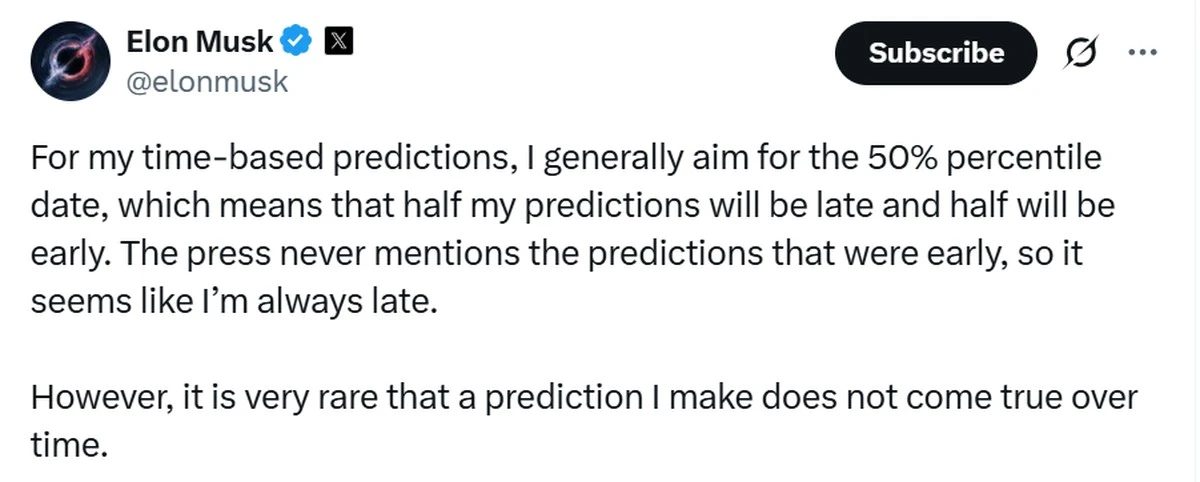Click the last word "time." of the post
Viewport: 1200px width, 482px height.
(x=68, y=446)
